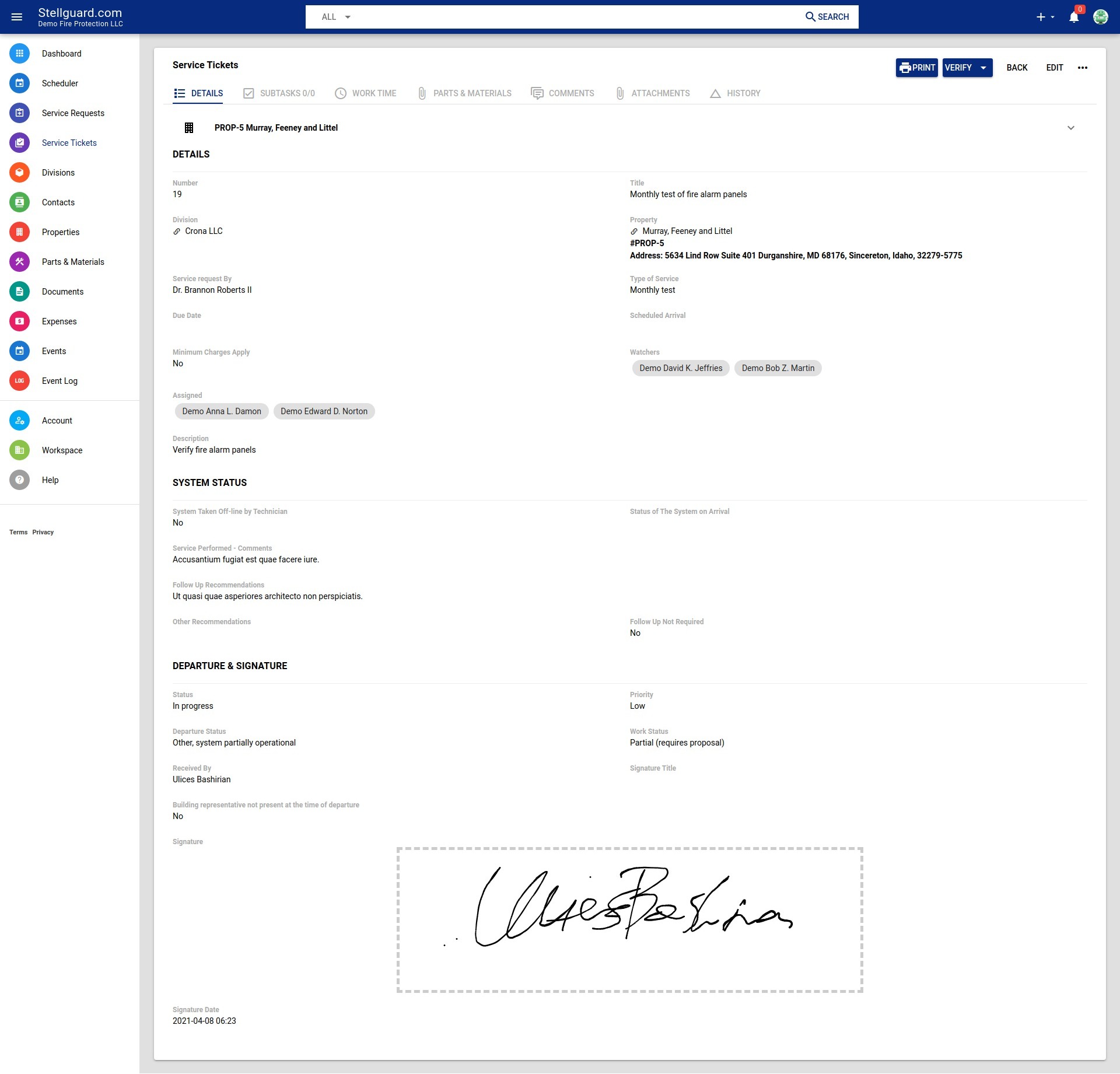The image size is (1120, 1074).
Task: Click the #PROP-5 property code text
Action: 647,243
